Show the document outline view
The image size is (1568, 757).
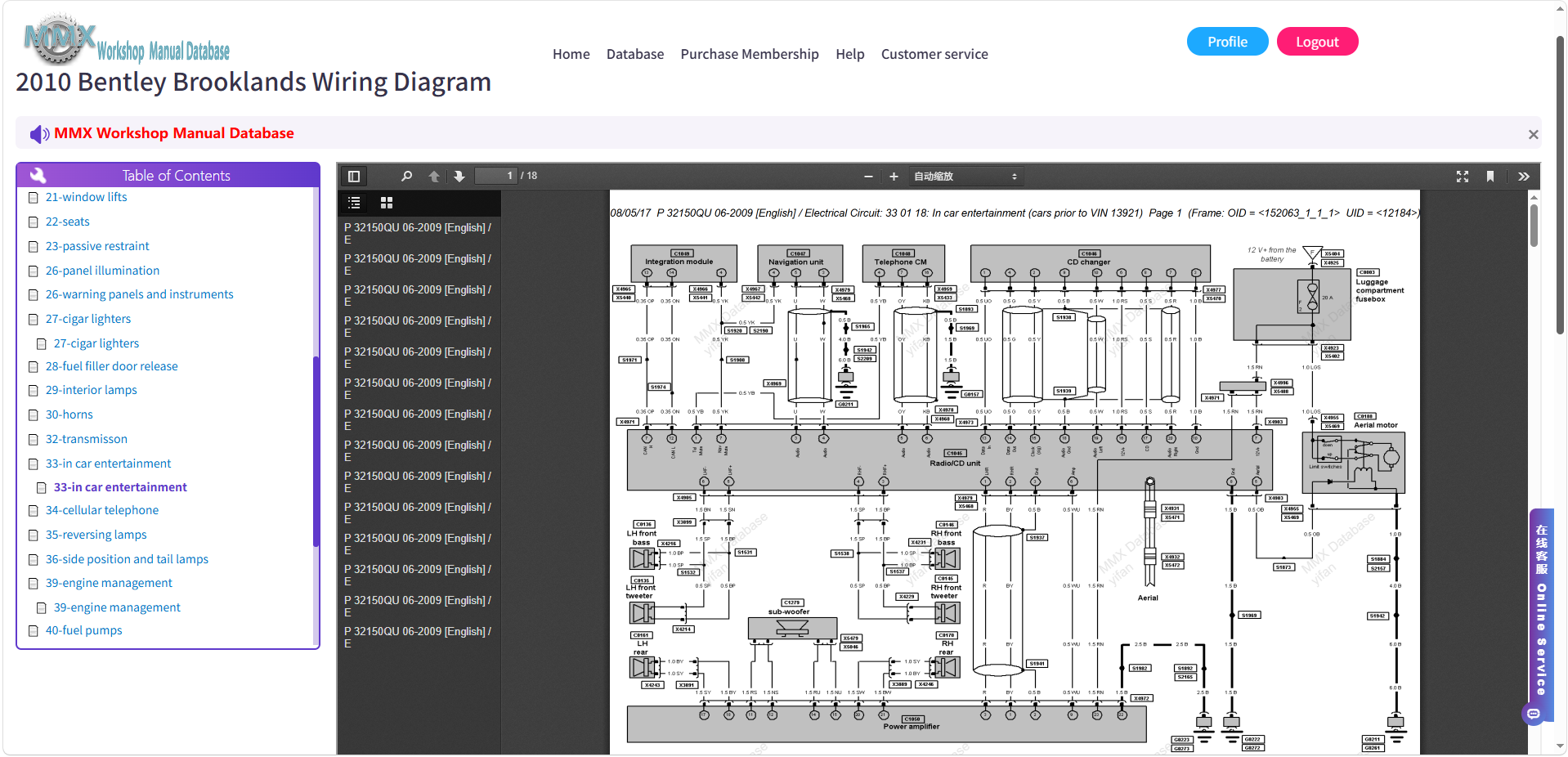click(354, 203)
